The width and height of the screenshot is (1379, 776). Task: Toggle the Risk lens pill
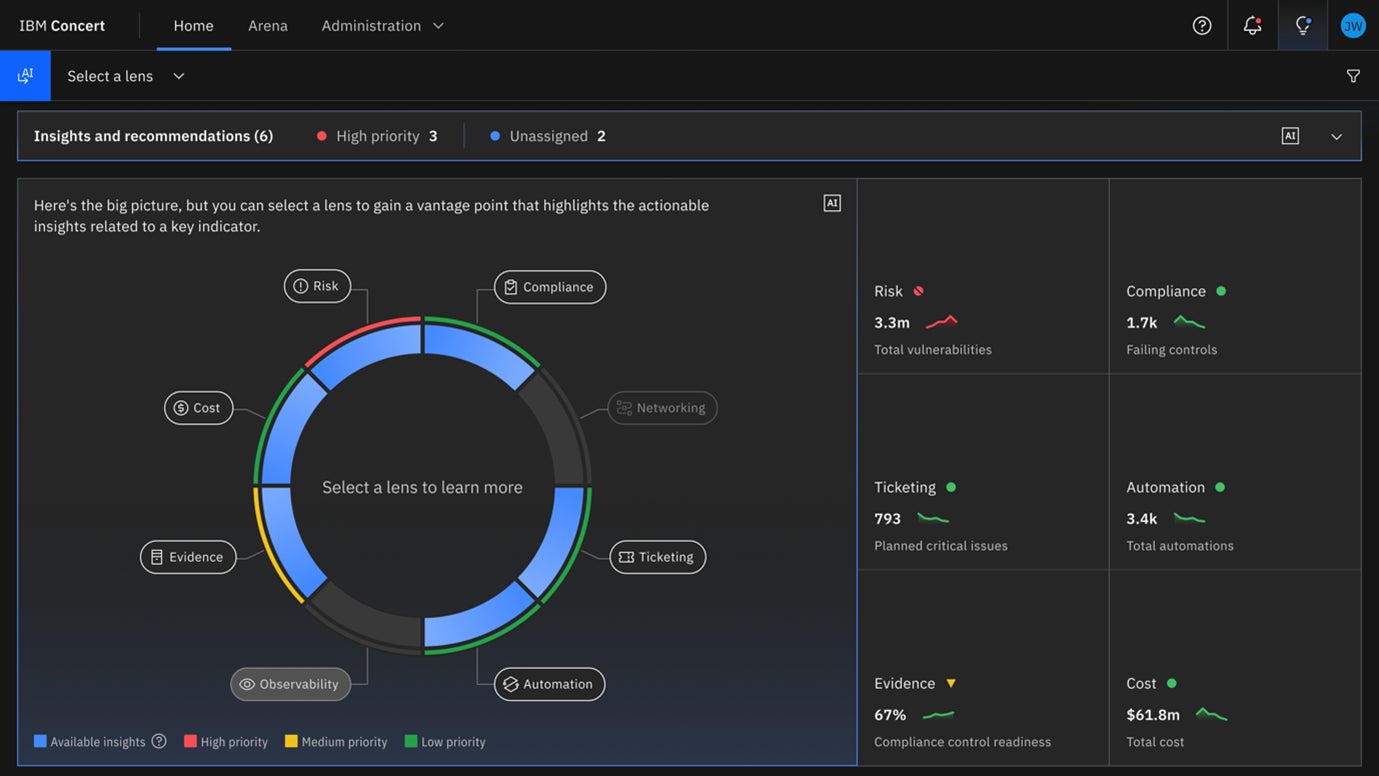click(317, 286)
